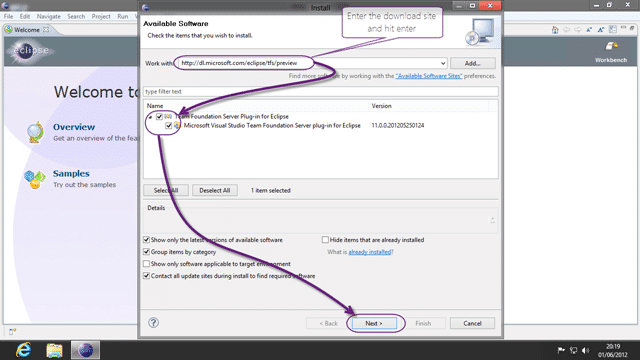Click the '1 item selected' text

271,190
